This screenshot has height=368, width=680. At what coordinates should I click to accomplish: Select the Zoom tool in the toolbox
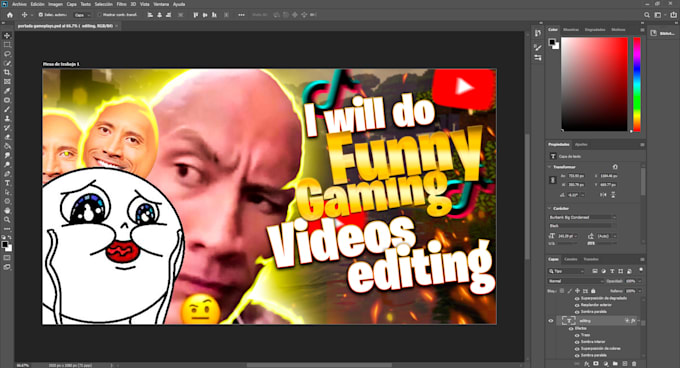pos(7,220)
